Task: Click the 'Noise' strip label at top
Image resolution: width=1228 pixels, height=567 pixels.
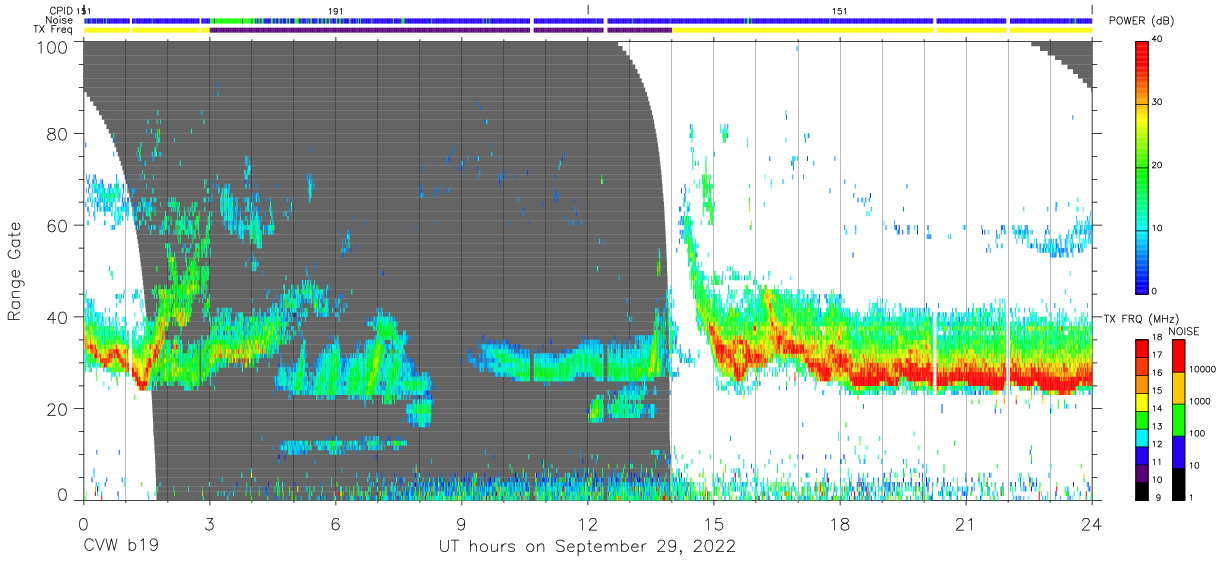Action: click(x=61, y=20)
